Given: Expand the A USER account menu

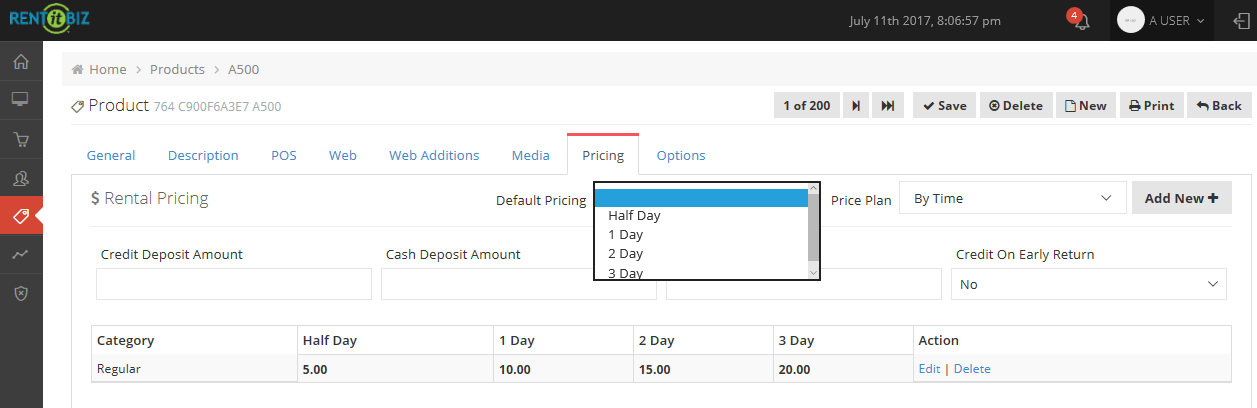Looking at the screenshot, I should coord(1161,20).
